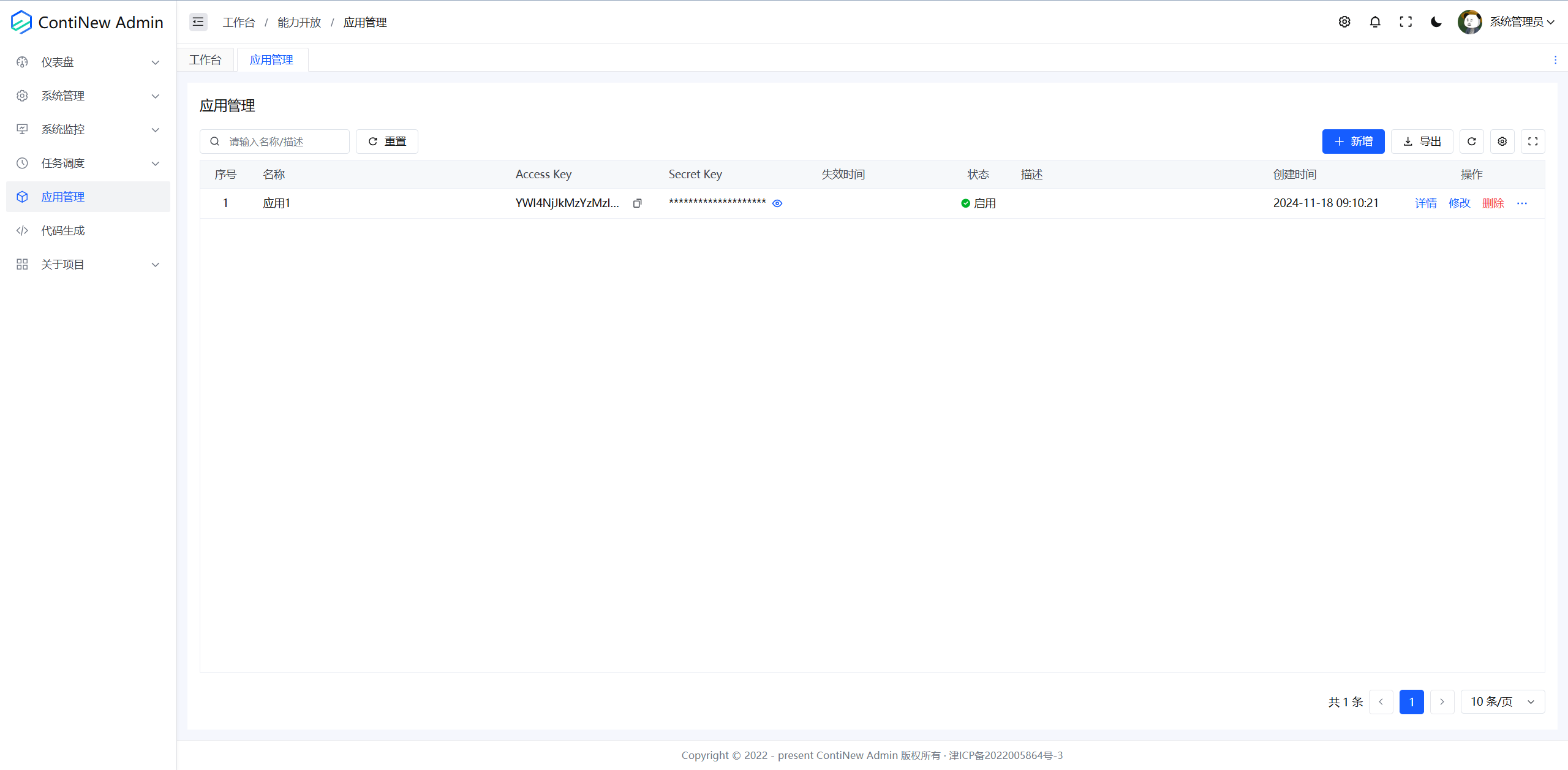
Task: Expand the 系统管理 sidebar menu
Action: [x=88, y=96]
